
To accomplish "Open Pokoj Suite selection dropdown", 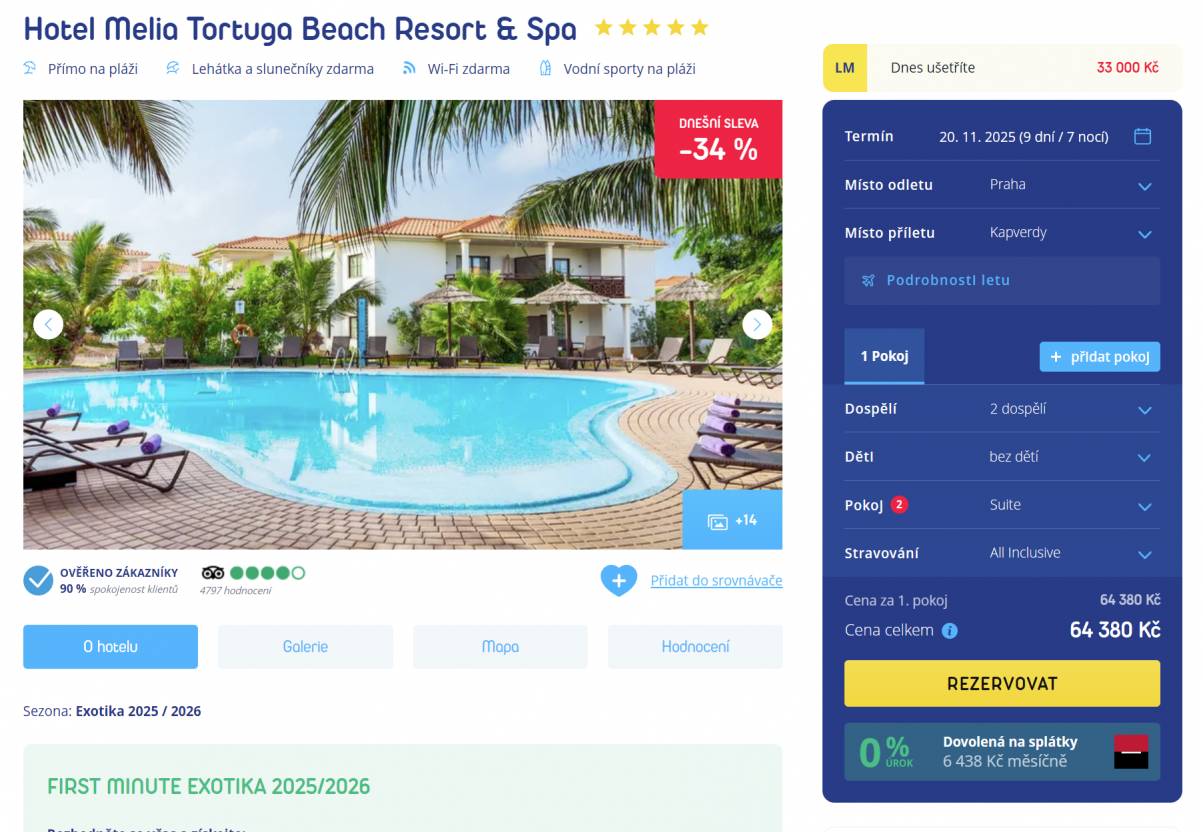I will [x=1002, y=505].
